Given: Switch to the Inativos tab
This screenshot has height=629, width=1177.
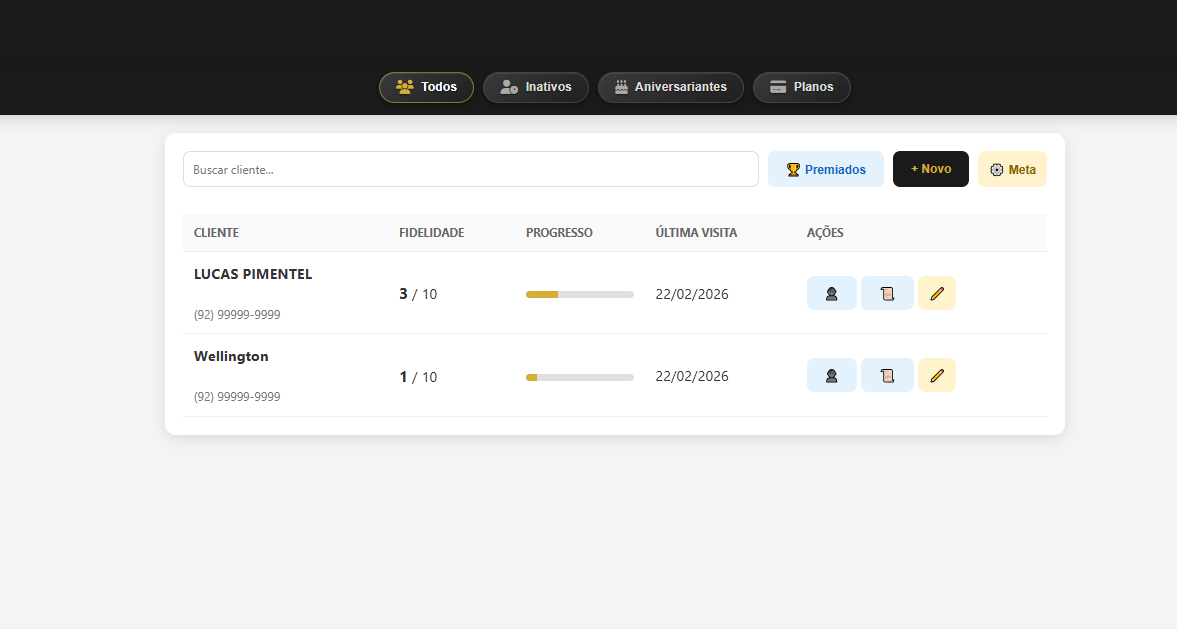Looking at the screenshot, I should 535,87.
